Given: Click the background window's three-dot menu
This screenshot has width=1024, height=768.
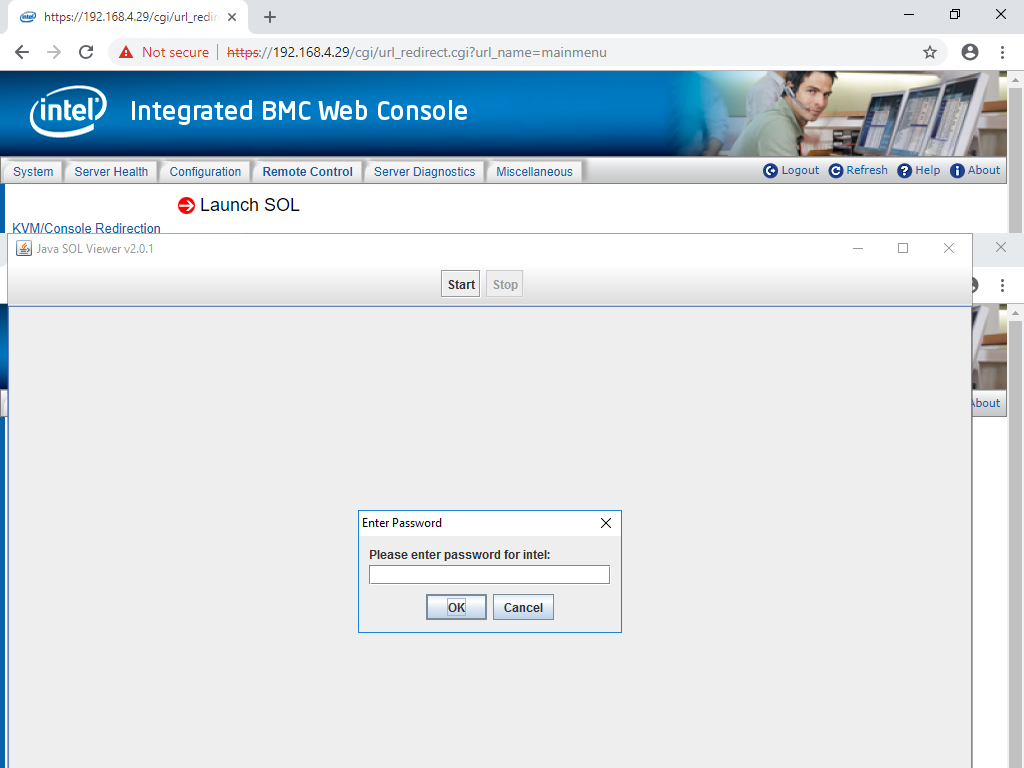Looking at the screenshot, I should (x=1002, y=285).
